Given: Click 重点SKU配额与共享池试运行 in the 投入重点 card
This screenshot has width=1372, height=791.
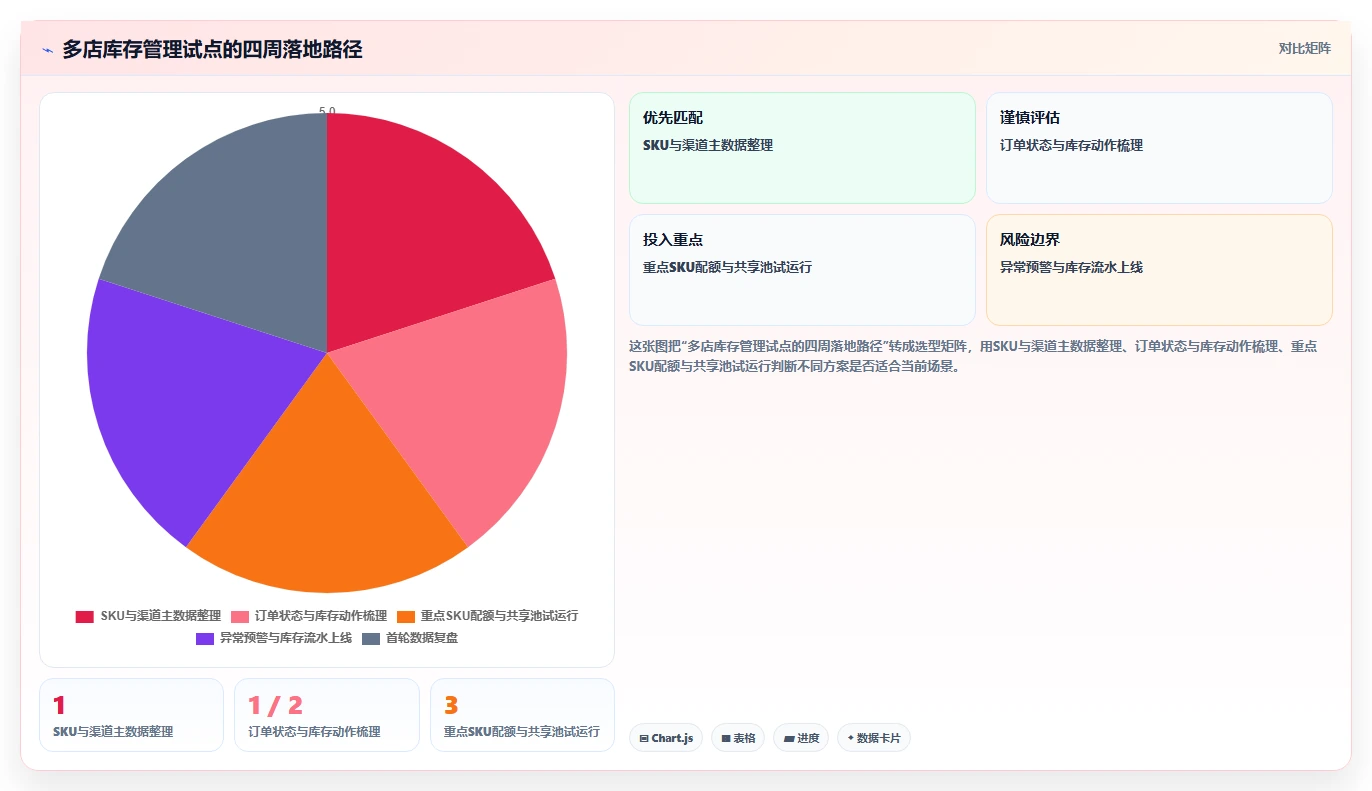Looking at the screenshot, I should [727, 267].
